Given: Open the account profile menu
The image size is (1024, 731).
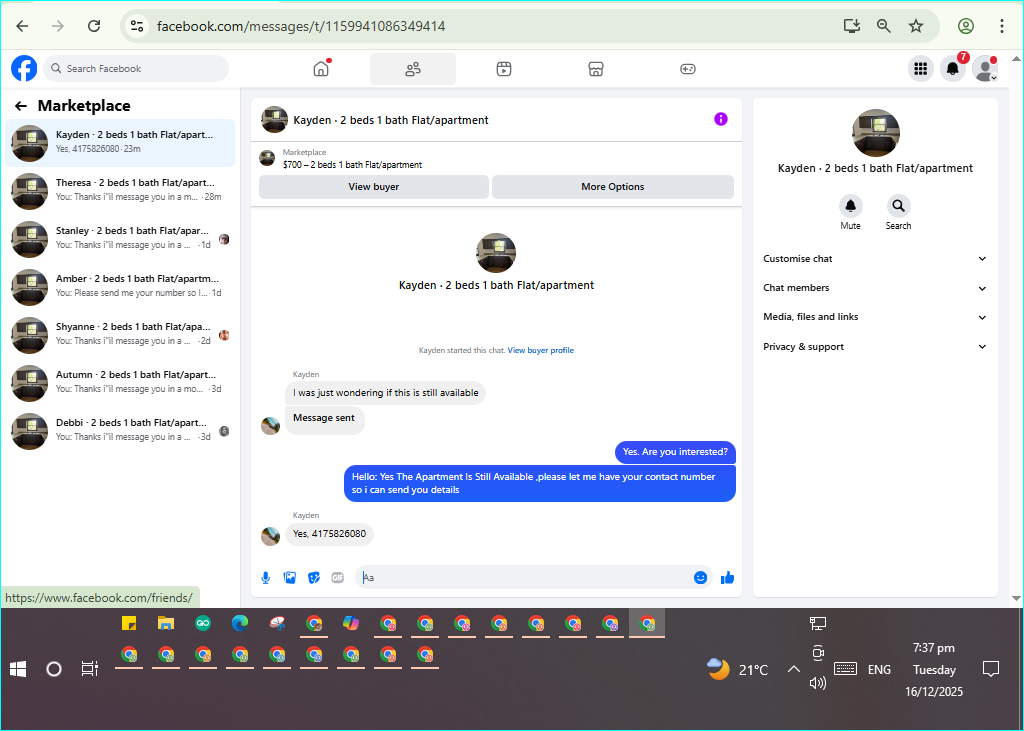Looking at the screenshot, I should [x=985, y=69].
